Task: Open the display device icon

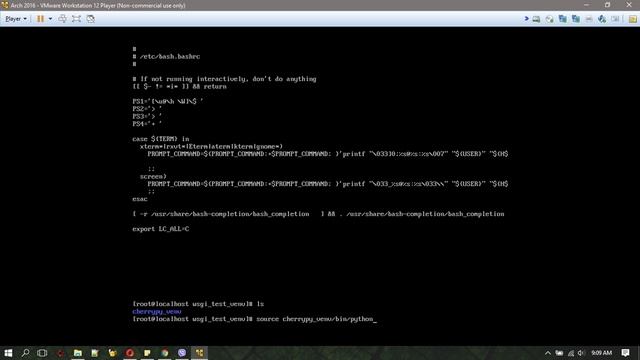Action: tap(615, 19)
